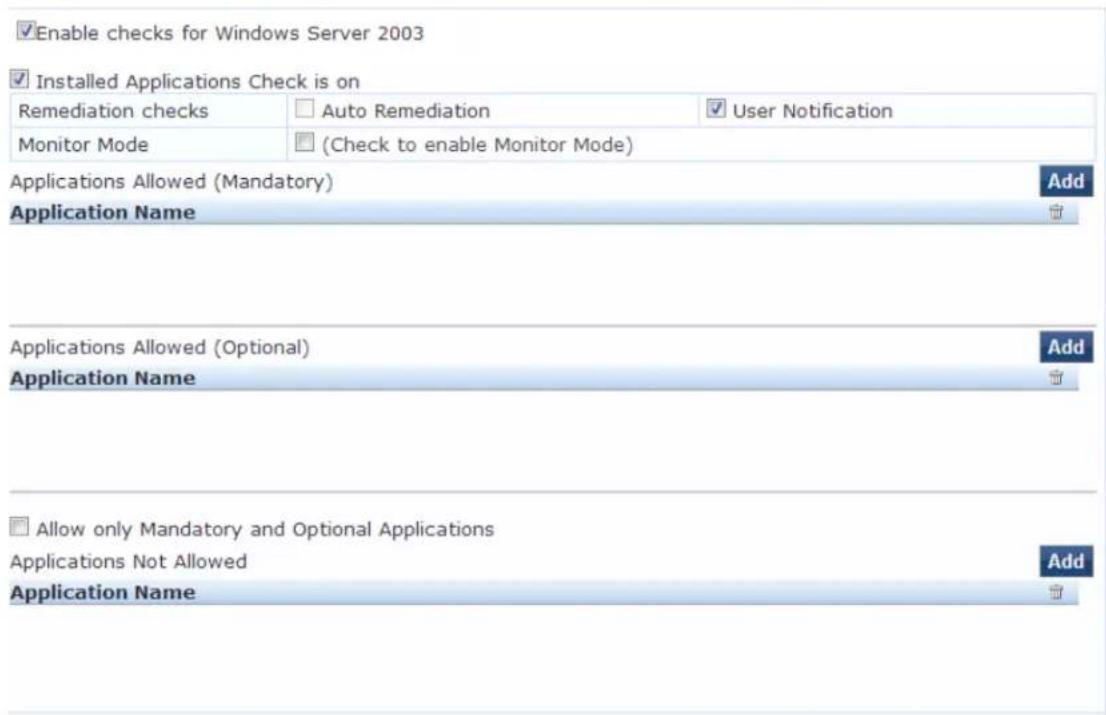Add an application to Applications Not Allowed
Screen dimensions: 1106x715
coord(1066,561)
